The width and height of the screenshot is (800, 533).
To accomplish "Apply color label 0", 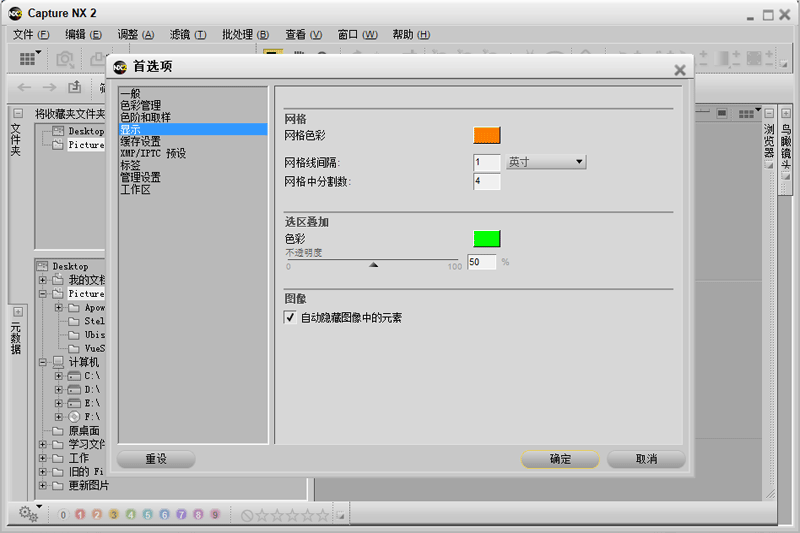I will [x=63, y=515].
